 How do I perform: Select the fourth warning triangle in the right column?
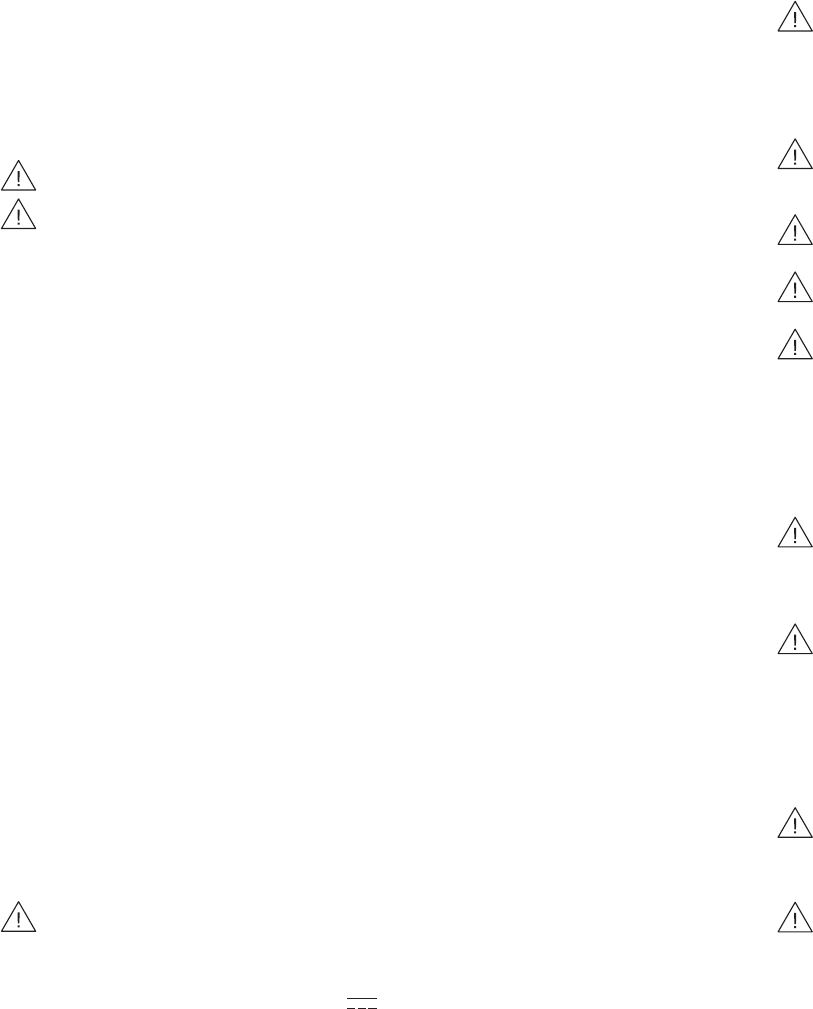795,288
